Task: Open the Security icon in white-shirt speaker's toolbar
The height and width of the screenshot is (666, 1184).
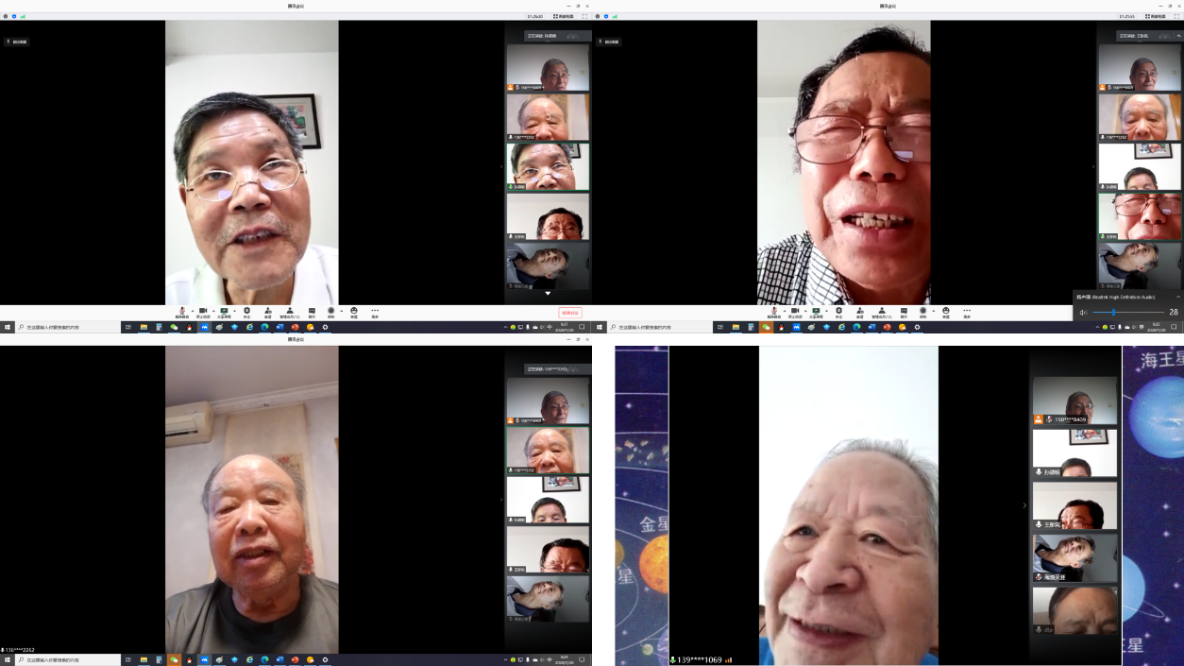Action: pos(247,312)
